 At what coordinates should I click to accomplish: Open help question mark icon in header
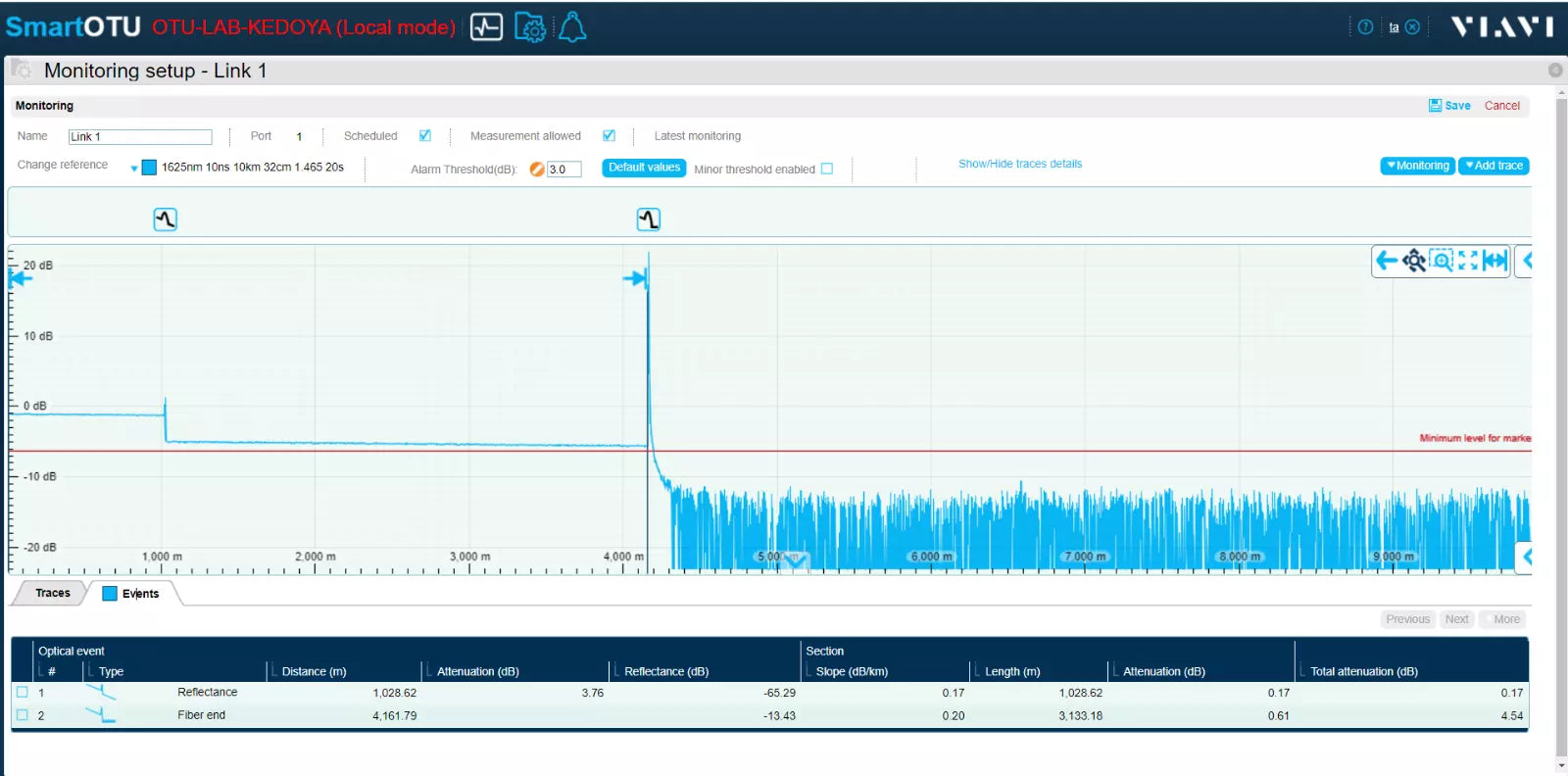pos(1365,27)
